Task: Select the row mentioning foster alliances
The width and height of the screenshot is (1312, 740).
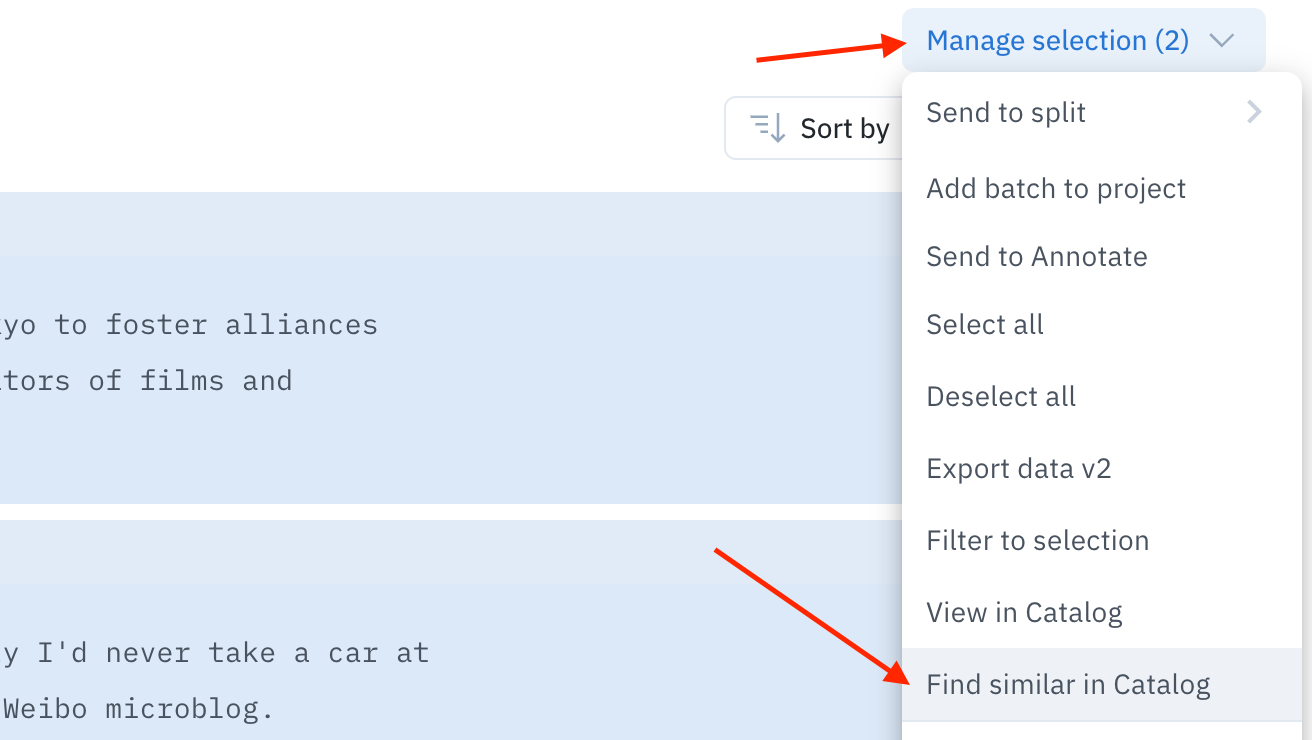Action: (451, 380)
